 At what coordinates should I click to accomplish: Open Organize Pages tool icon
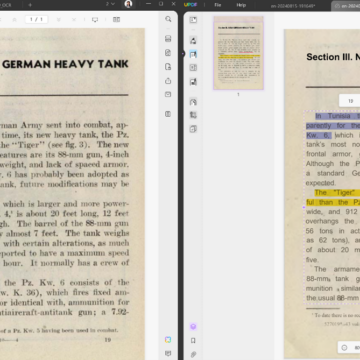(193, 102)
